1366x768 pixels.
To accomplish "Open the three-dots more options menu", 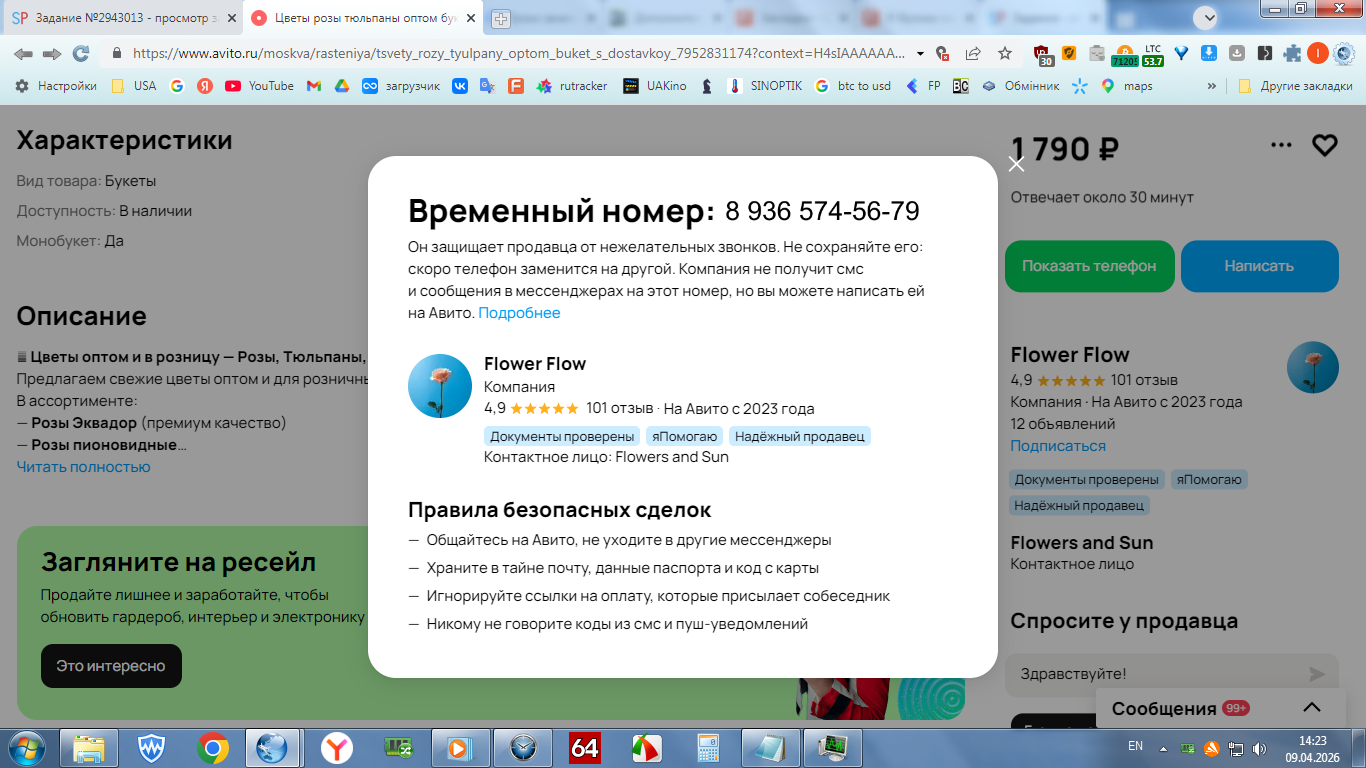I will pyautogui.click(x=1281, y=146).
